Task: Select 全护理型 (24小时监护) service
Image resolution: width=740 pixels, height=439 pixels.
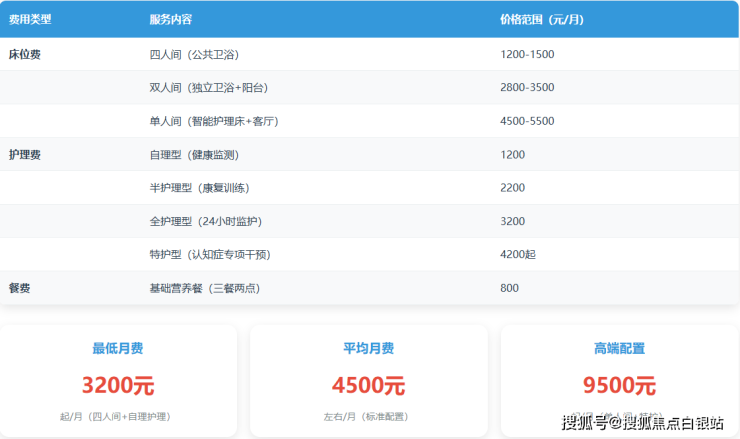Action: pyautogui.click(x=205, y=221)
